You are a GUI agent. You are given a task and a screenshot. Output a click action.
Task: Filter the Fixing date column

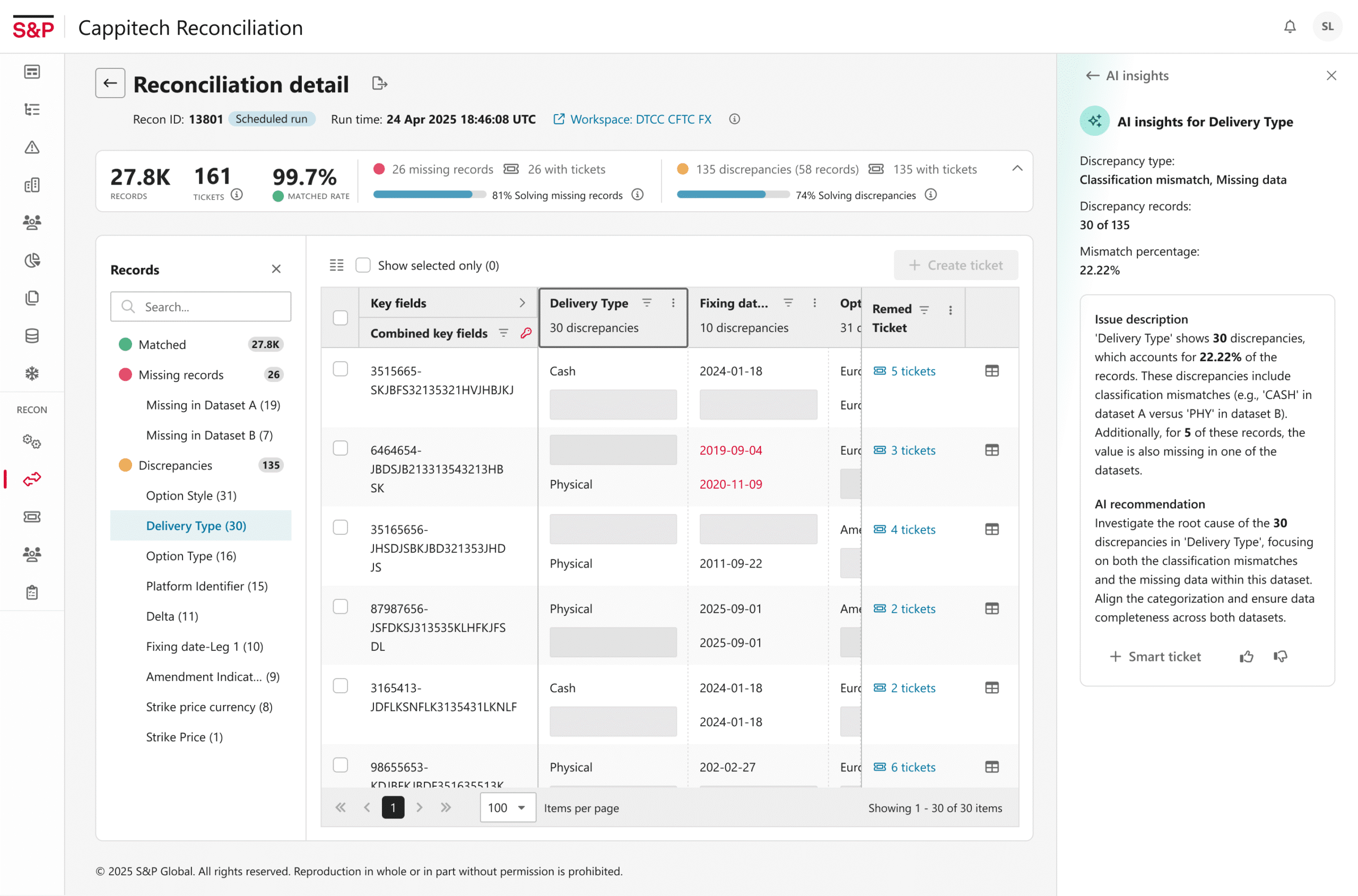pyautogui.click(x=788, y=303)
